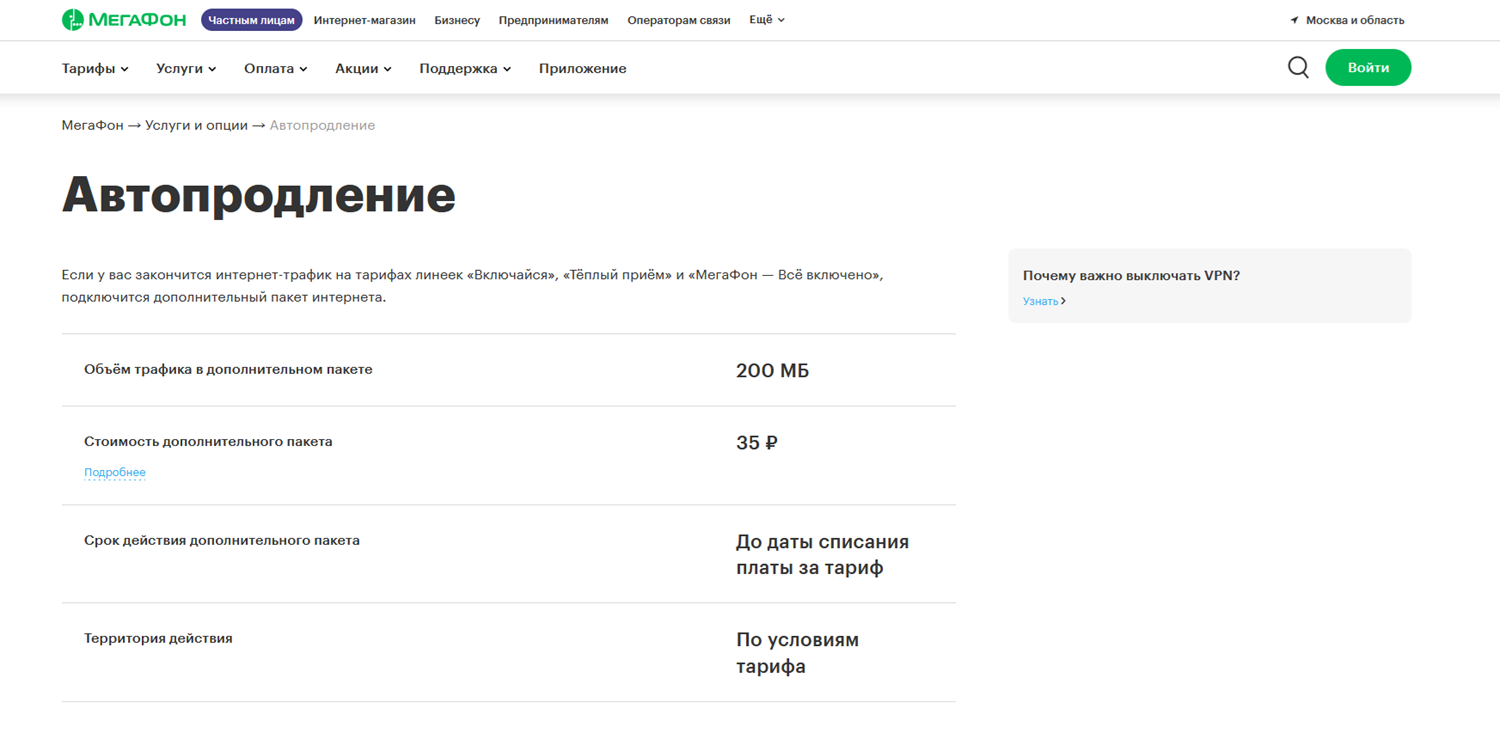Expand the Поддержка dropdown menu
1500x733 pixels.
click(x=465, y=69)
